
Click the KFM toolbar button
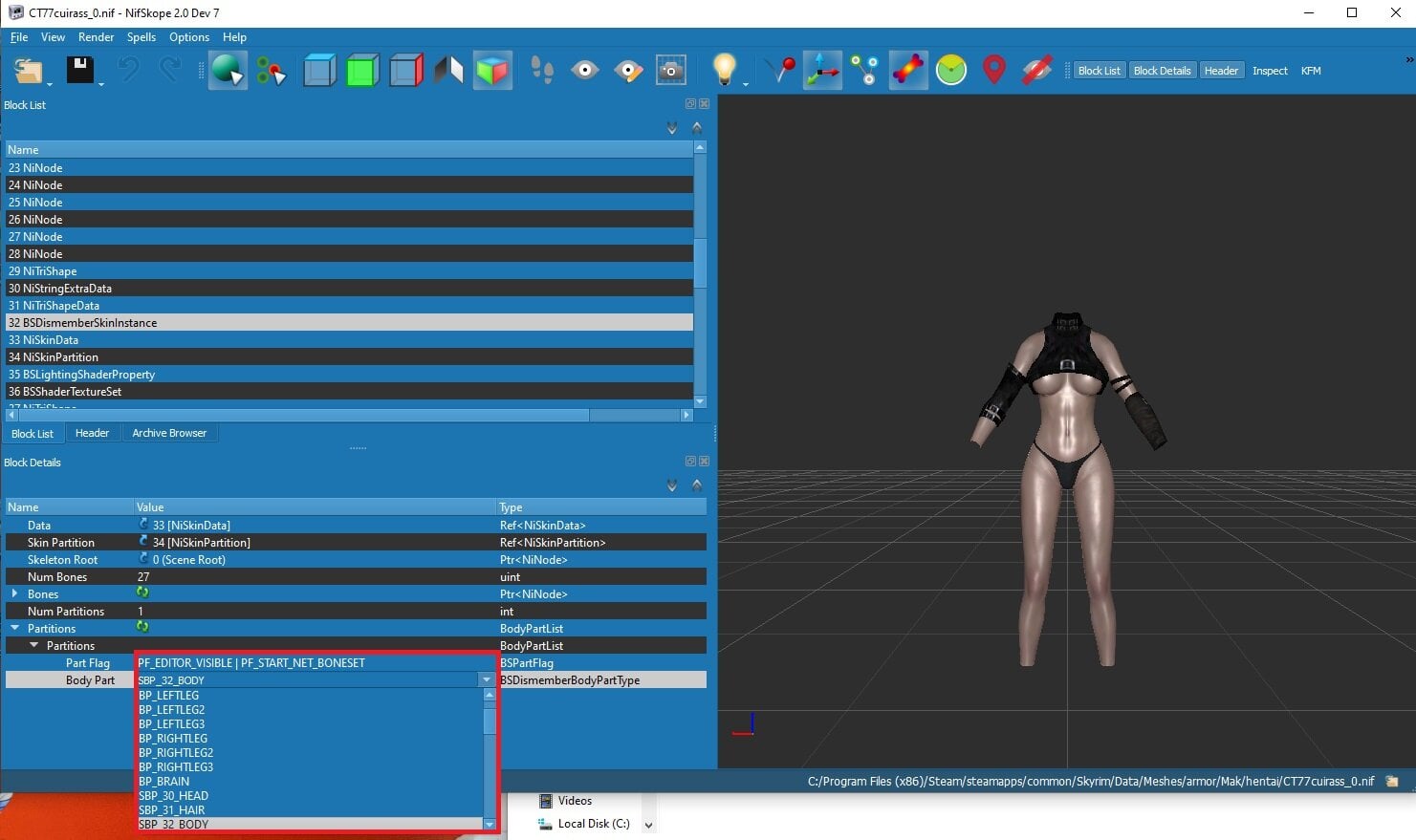coord(1311,71)
